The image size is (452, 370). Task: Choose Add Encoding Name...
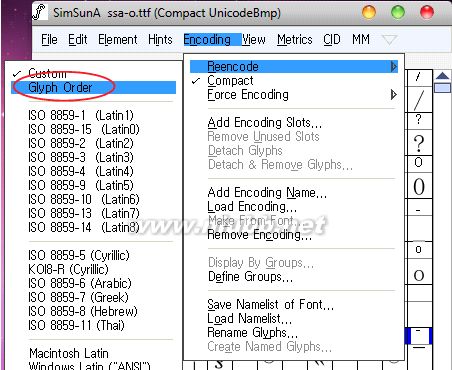(267, 193)
